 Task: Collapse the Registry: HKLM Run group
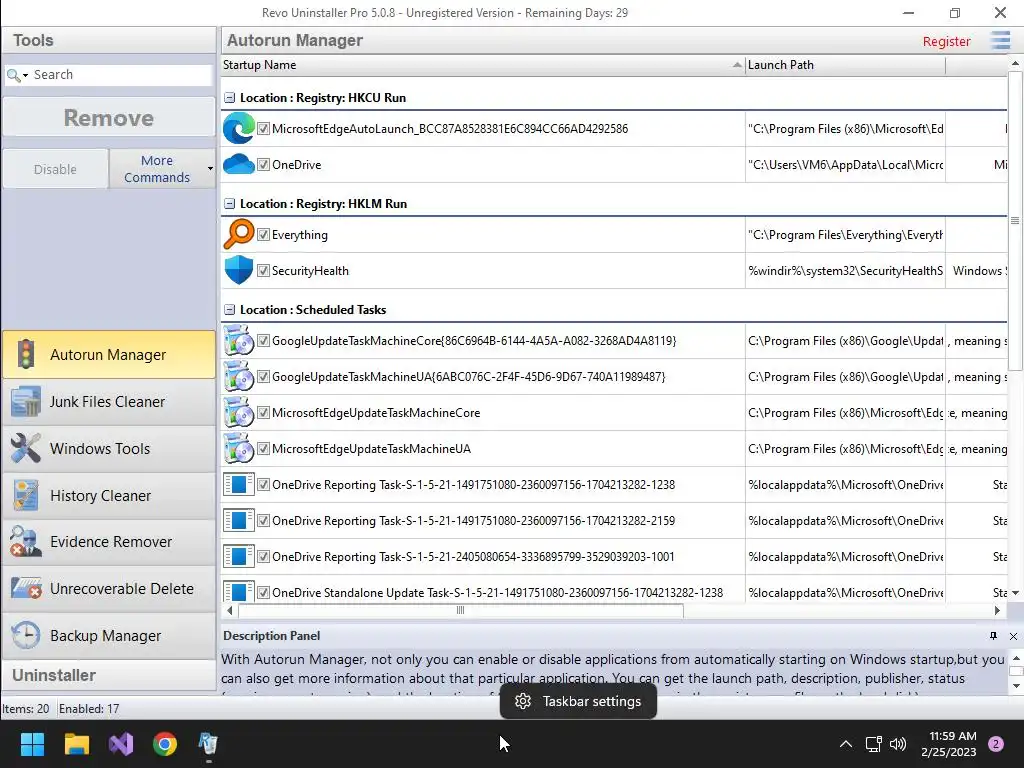coord(229,203)
